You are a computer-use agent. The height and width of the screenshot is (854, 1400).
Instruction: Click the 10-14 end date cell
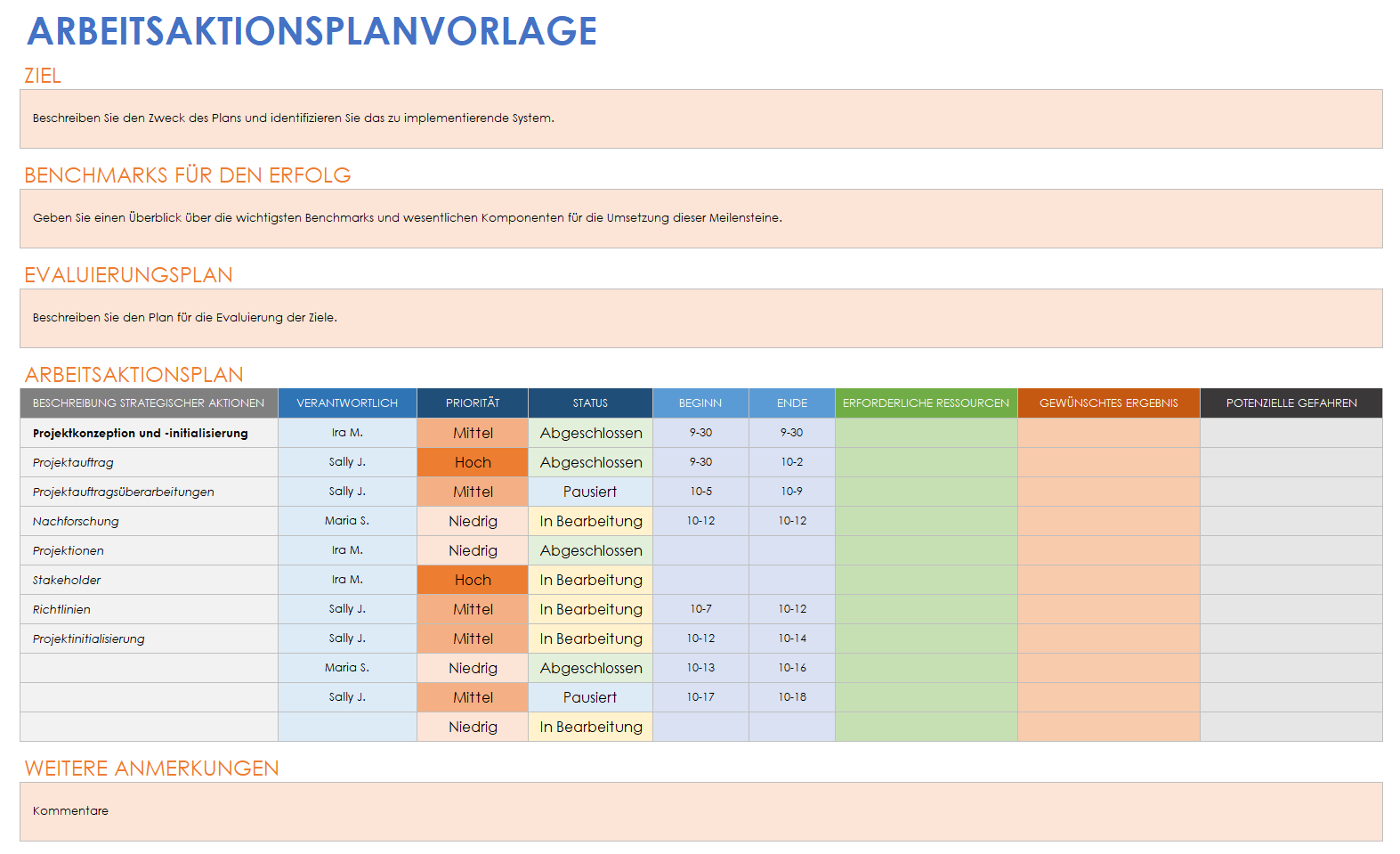click(x=792, y=638)
